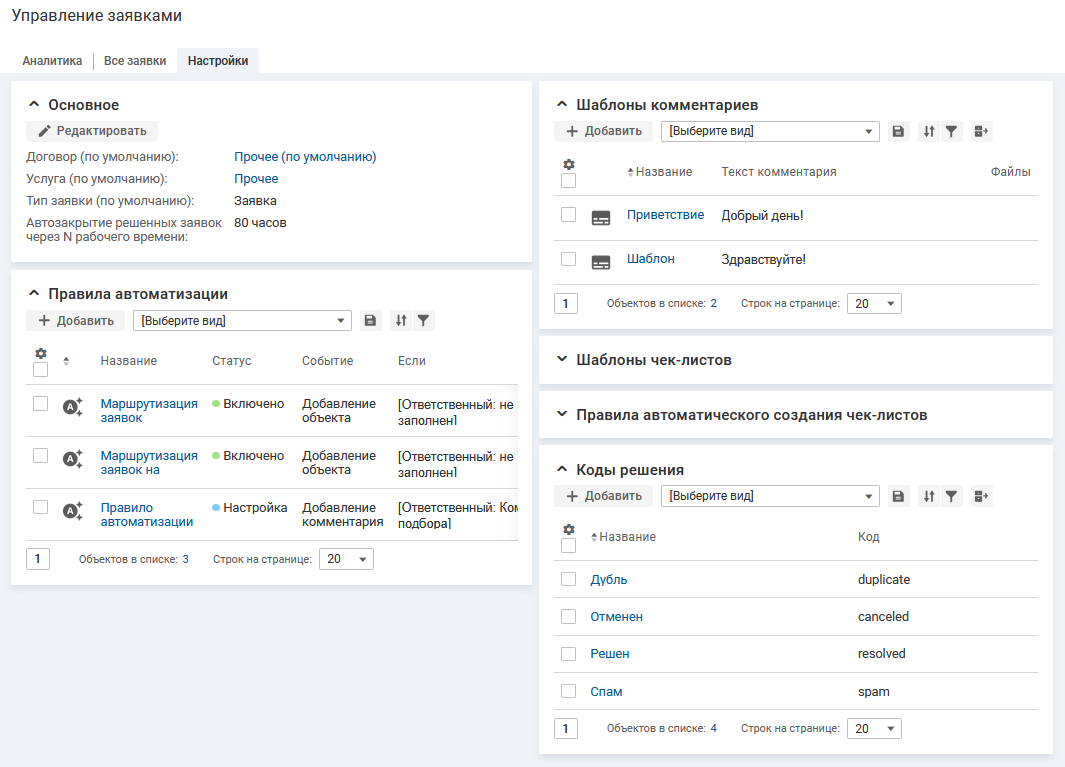
Task: Open view dropdown in Правила автоматизации
Action: 242,321
